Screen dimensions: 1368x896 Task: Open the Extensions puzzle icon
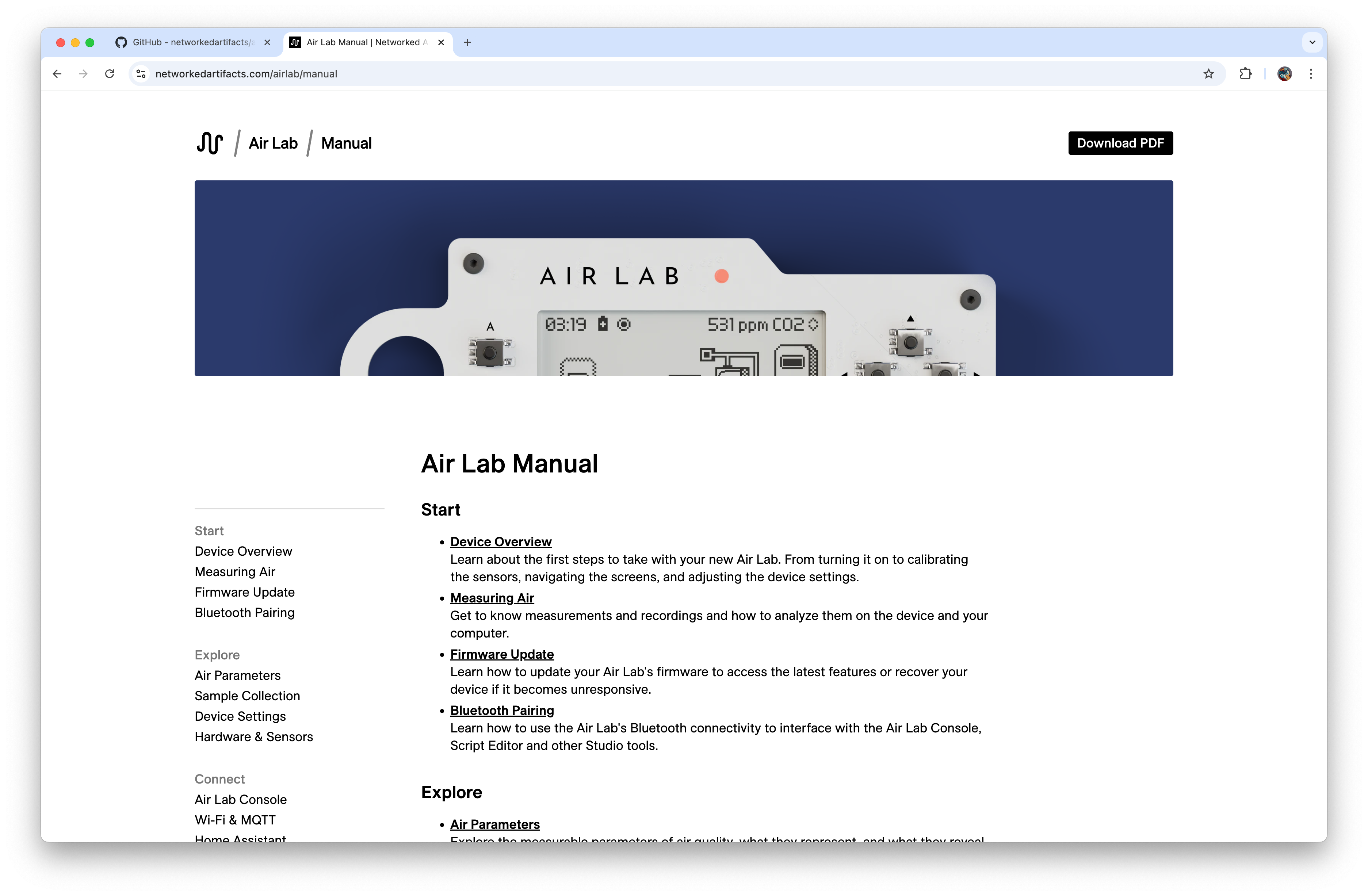pos(1245,73)
